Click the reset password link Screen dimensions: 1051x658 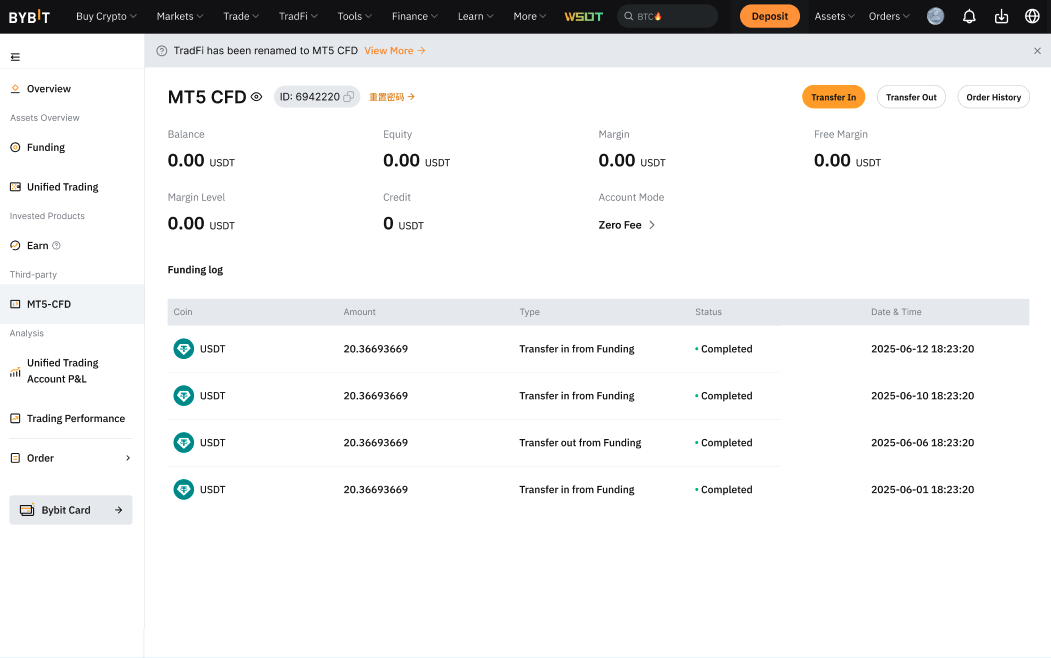coord(392,97)
